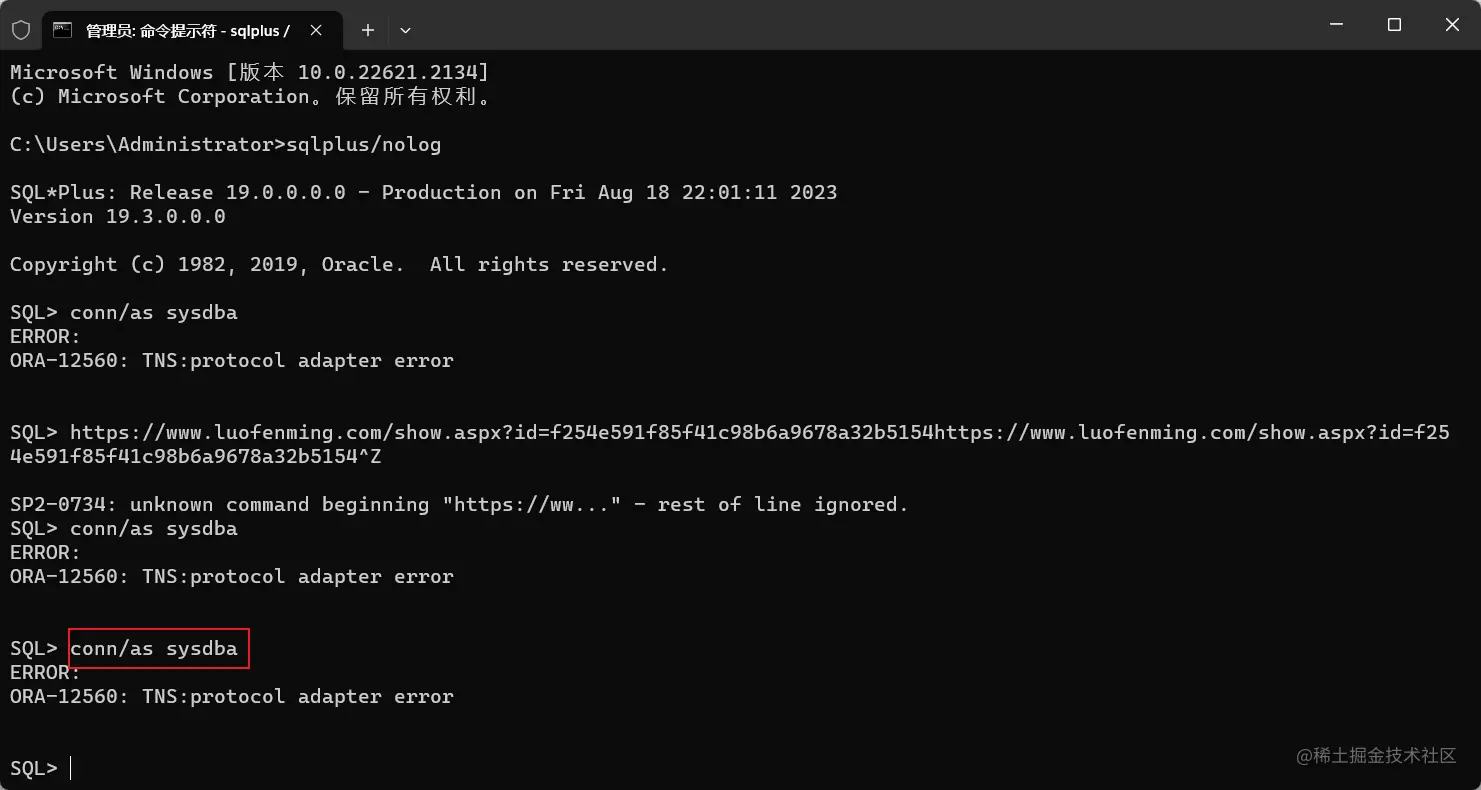This screenshot has width=1481, height=790.
Task: Click the red-boxed conn/as sysdba command
Action: coord(158,648)
